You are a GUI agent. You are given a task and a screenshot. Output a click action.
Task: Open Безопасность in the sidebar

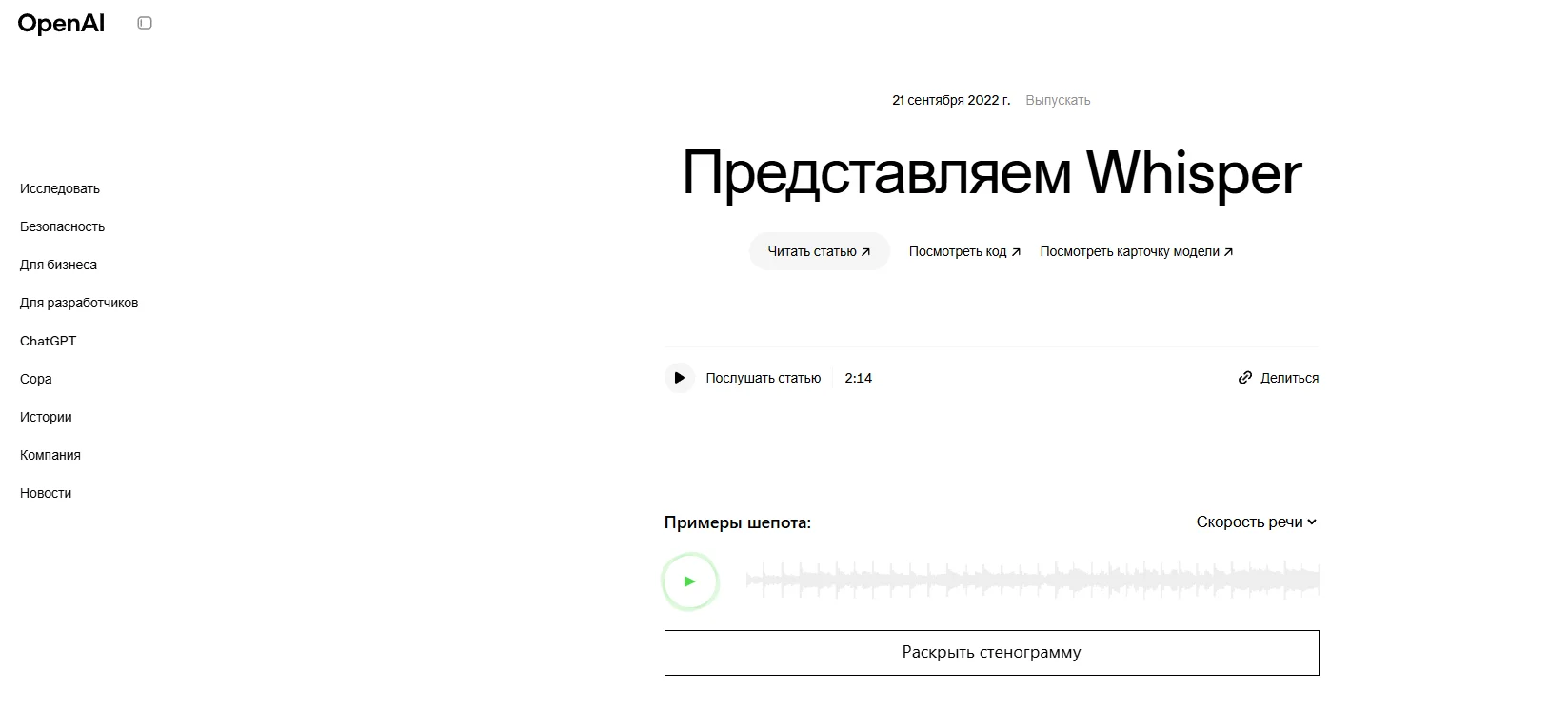click(x=63, y=226)
